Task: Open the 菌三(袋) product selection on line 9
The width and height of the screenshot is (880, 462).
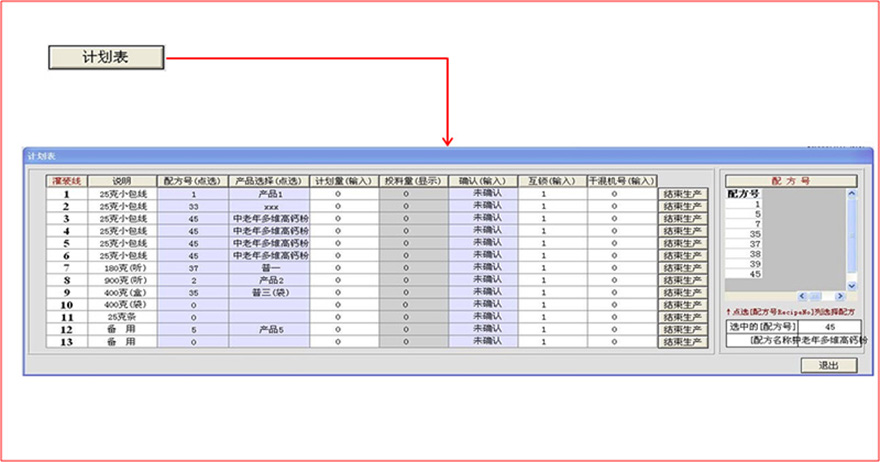Action: point(270,292)
